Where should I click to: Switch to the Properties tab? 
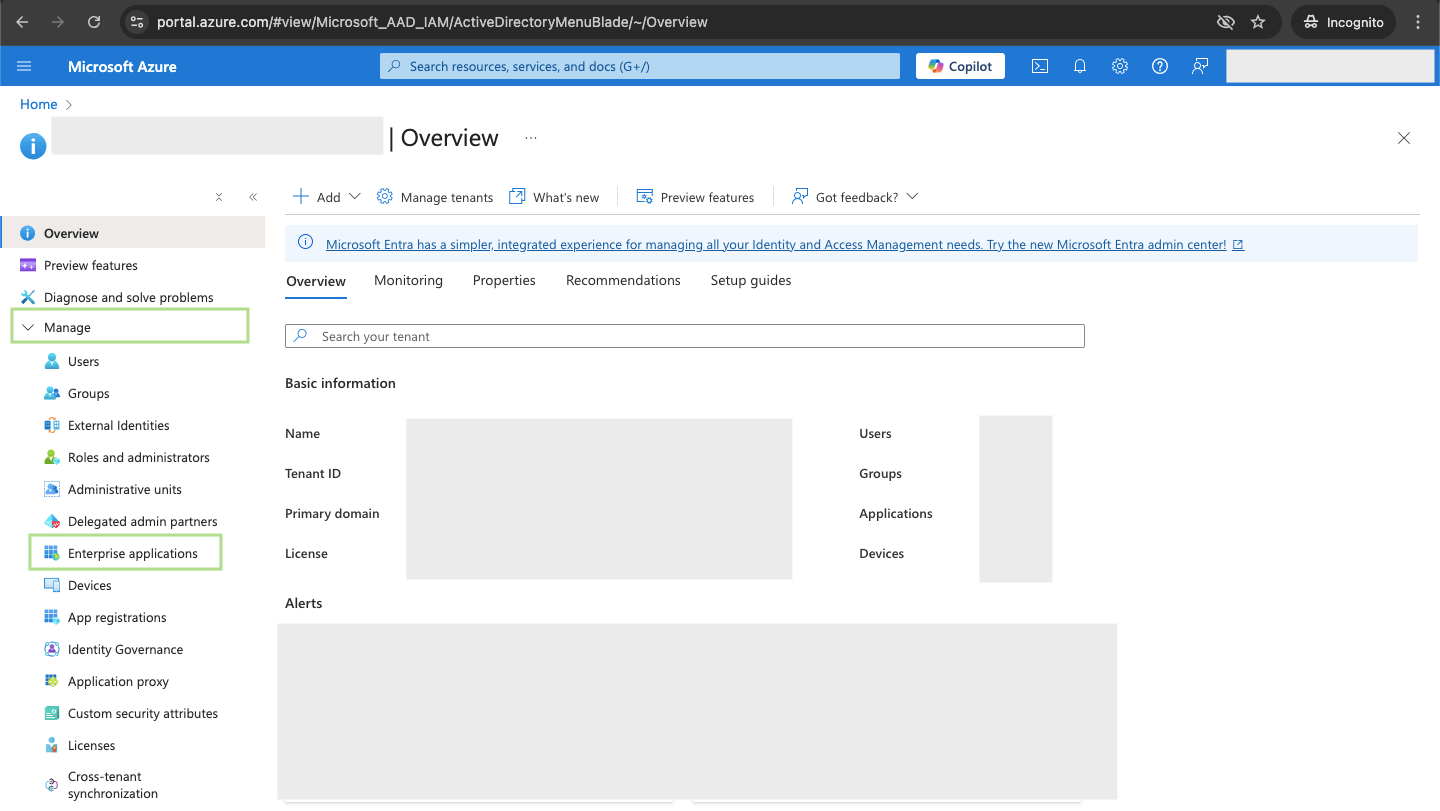[504, 280]
